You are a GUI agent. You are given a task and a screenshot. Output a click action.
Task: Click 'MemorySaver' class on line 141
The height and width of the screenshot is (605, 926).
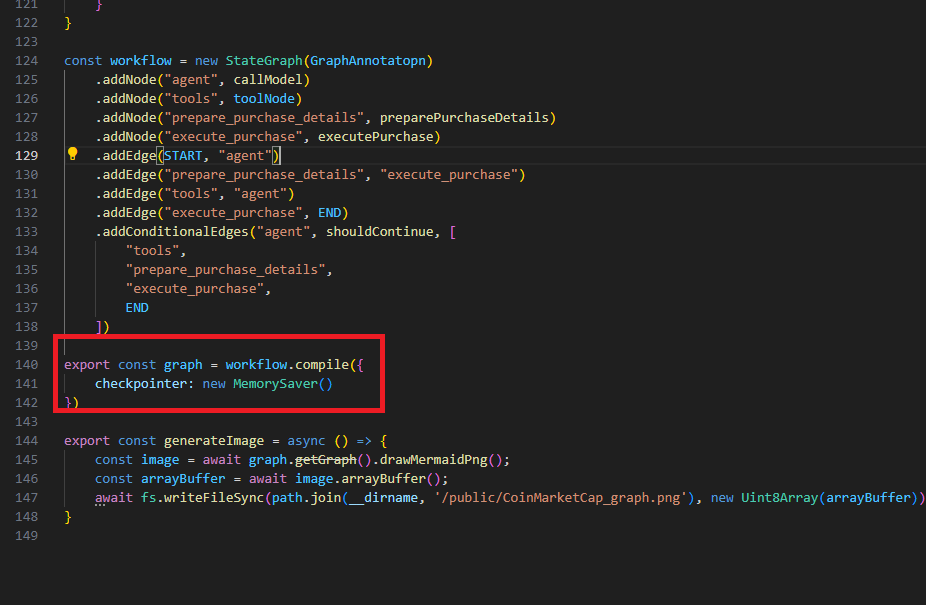275,384
